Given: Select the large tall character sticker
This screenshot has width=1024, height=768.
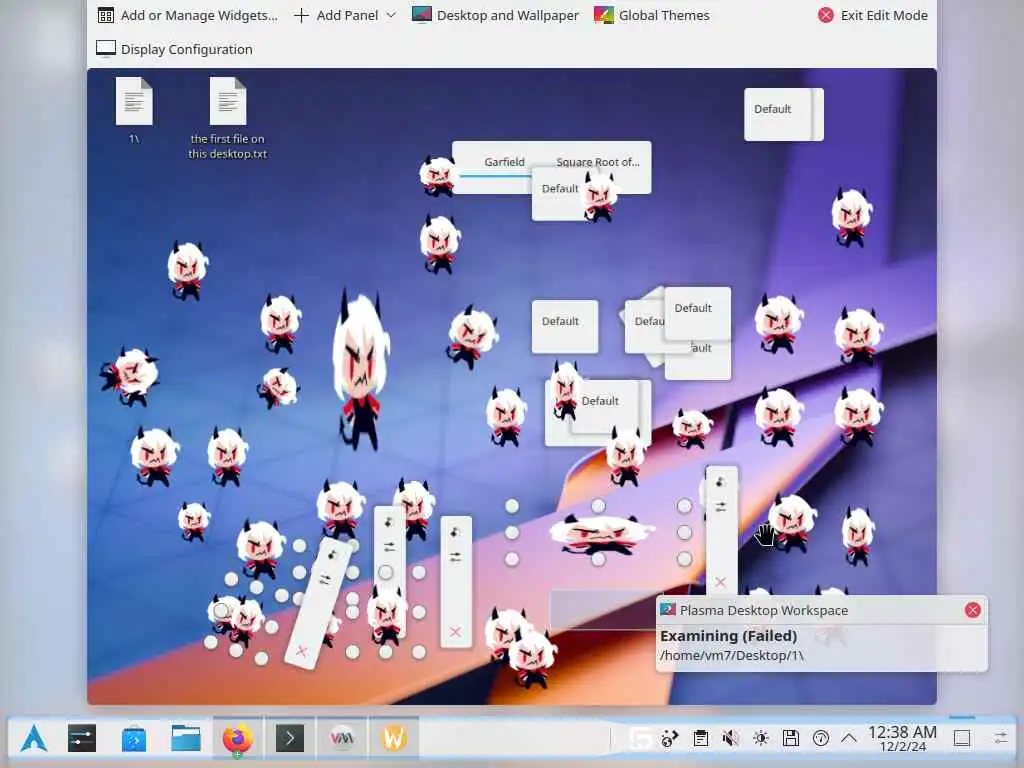Looking at the screenshot, I should (x=360, y=370).
